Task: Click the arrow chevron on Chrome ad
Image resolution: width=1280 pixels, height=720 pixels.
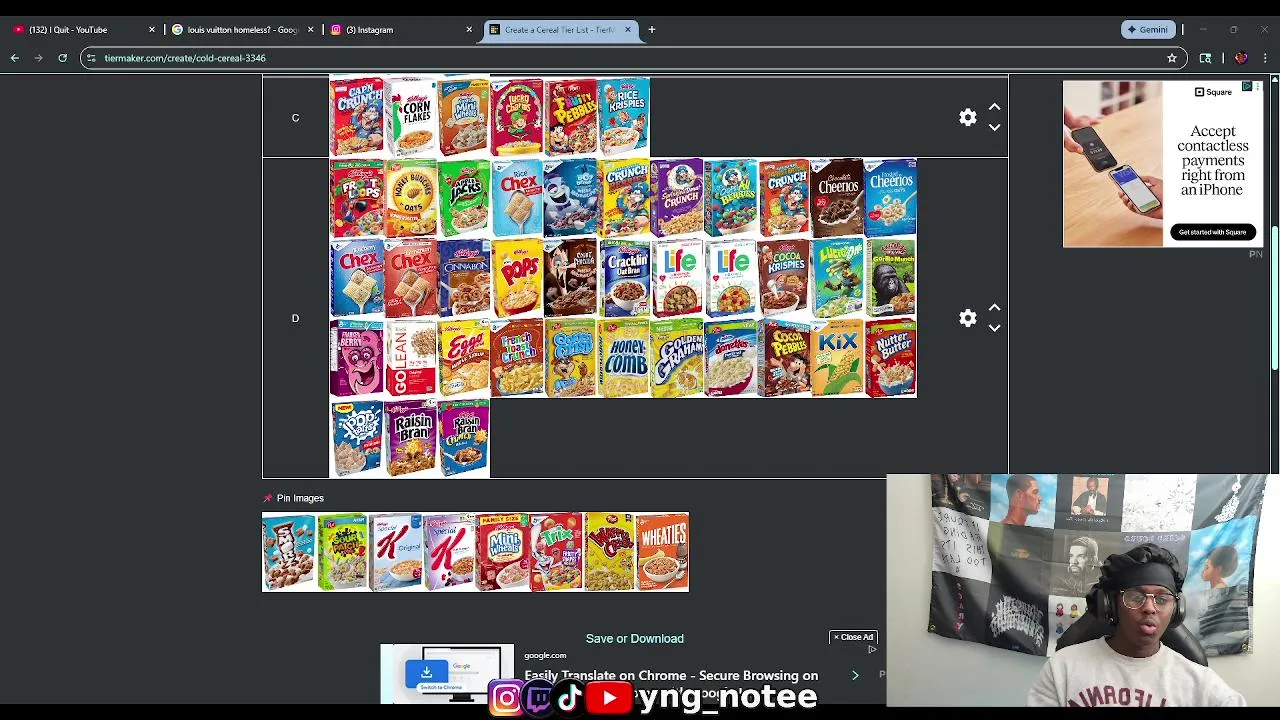Action: [855, 676]
